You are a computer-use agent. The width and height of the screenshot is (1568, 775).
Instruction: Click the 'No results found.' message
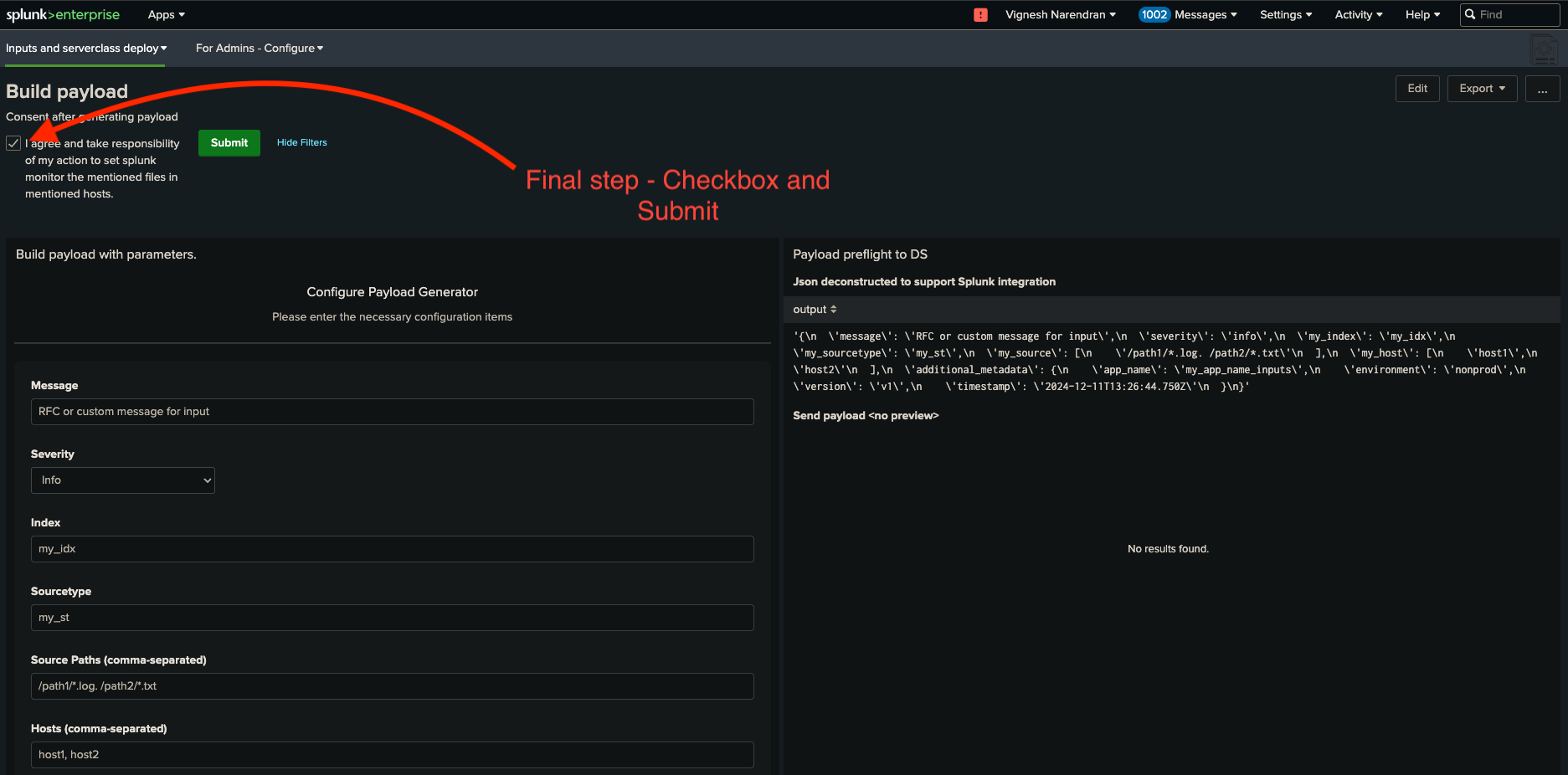[1168, 549]
